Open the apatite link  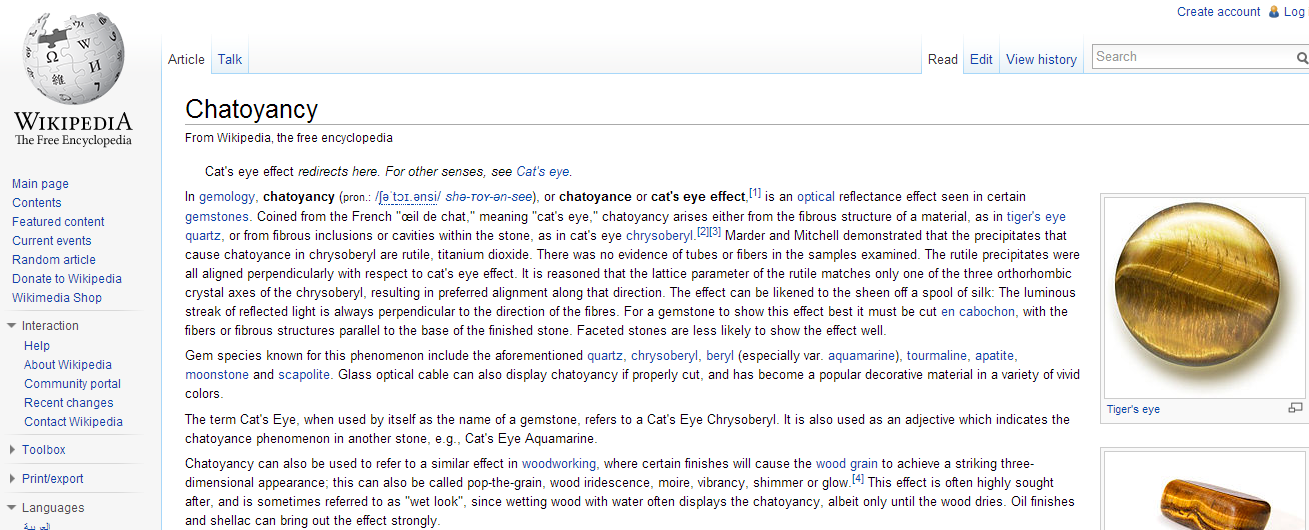995,356
